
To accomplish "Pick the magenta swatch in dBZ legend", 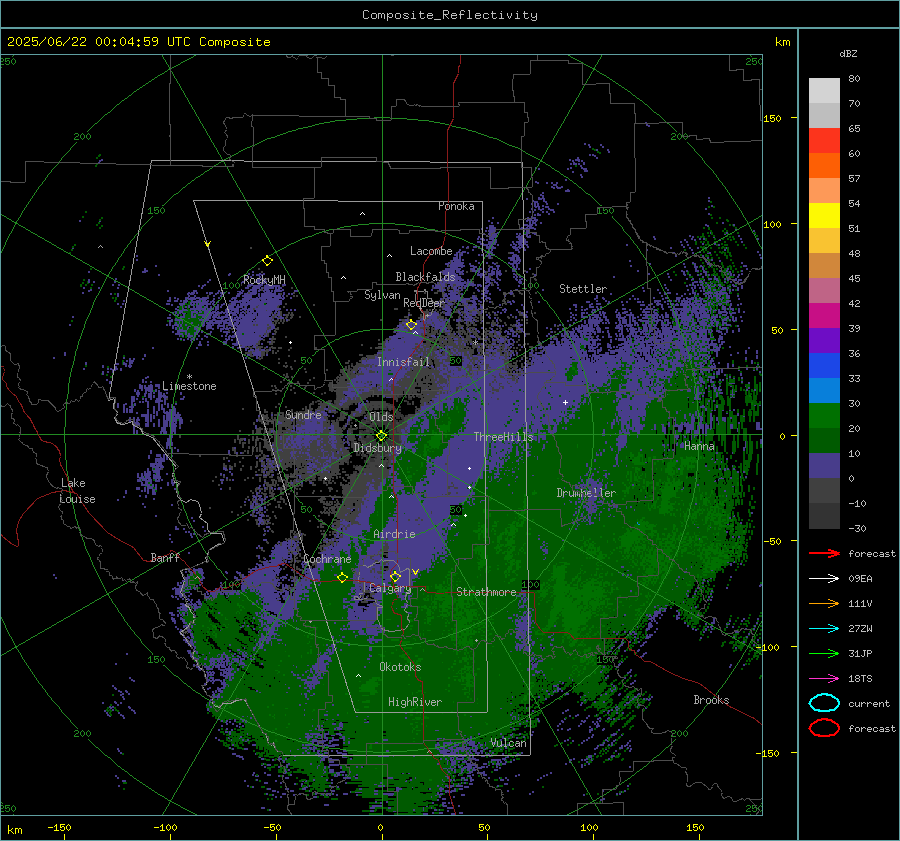I will coord(824,316).
